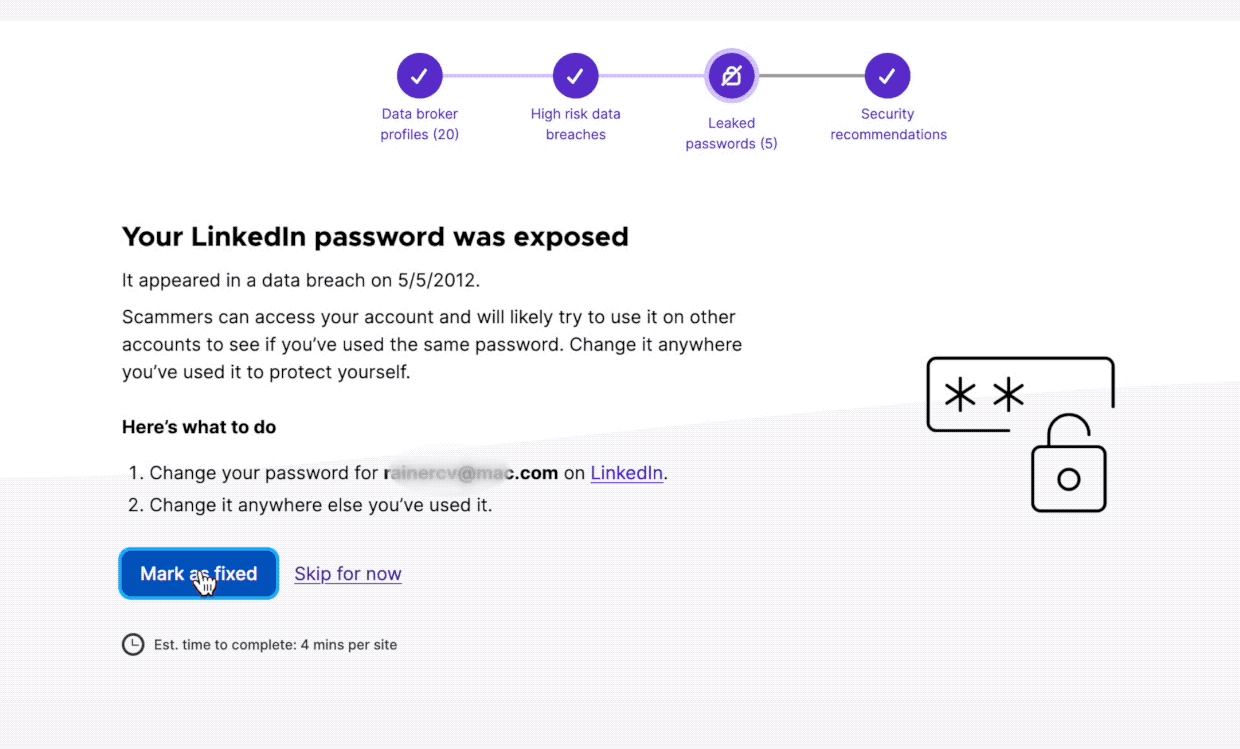Go to the 'Data broker profiles (20)' label
The height and width of the screenshot is (749, 1240).
pyautogui.click(x=419, y=124)
